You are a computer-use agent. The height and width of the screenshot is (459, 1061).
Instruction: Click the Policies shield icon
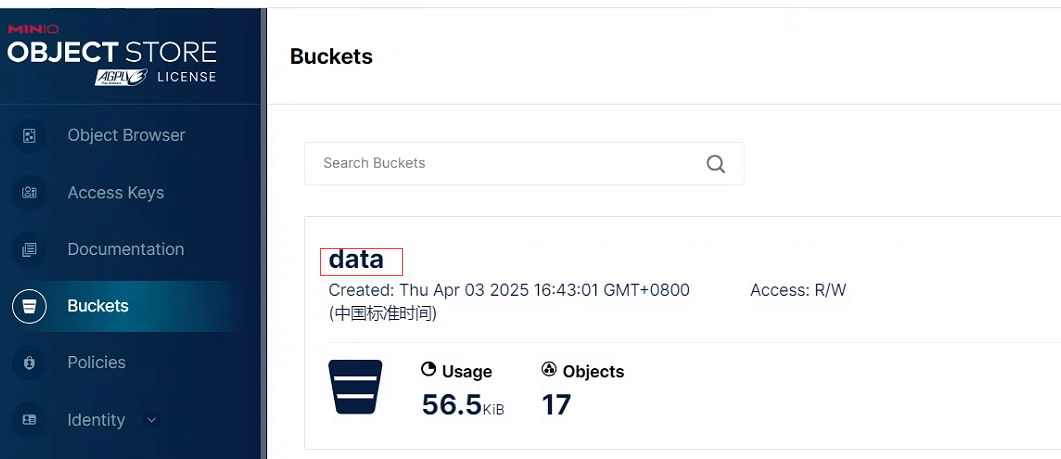click(29, 363)
